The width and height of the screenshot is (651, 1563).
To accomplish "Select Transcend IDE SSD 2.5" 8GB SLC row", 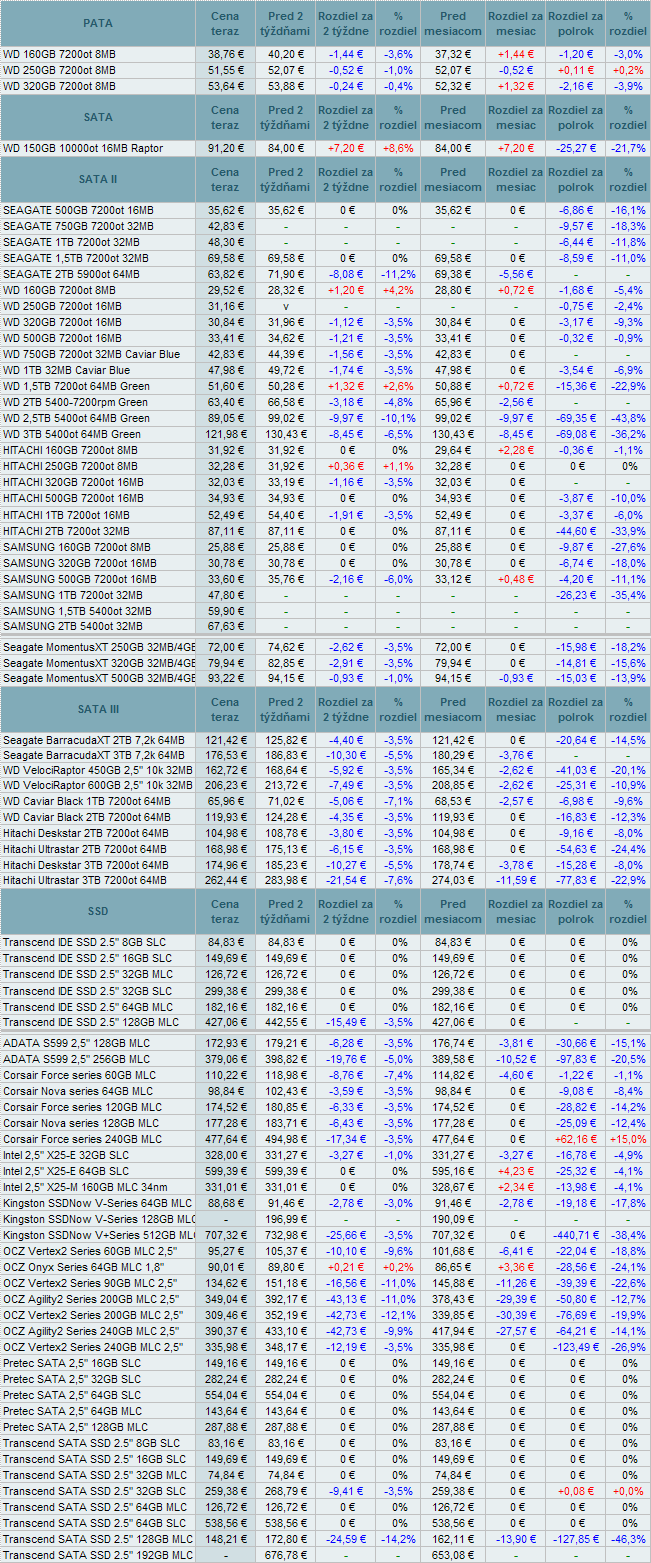I will (x=83, y=942).
